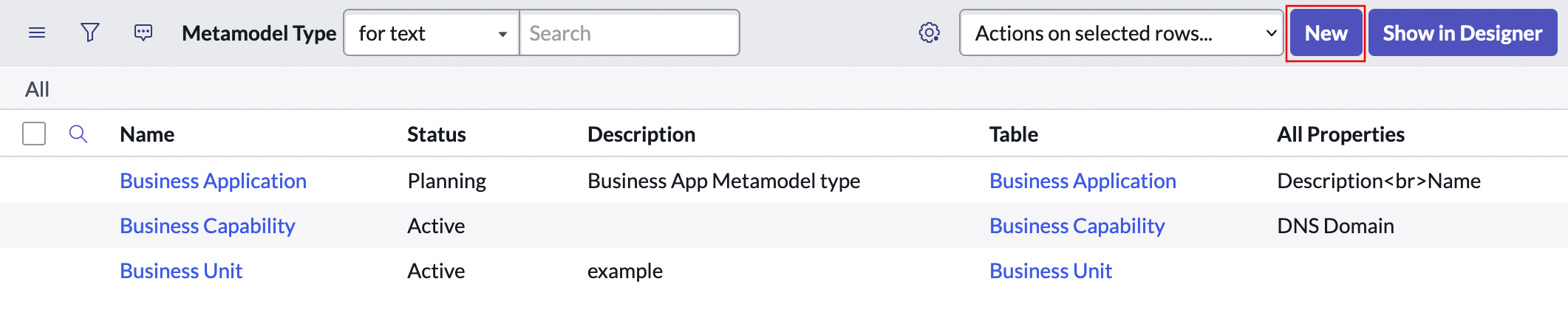Screen dimensions: 1568x335
Task: Open the activity stream chat icon
Action: pyautogui.click(x=143, y=33)
